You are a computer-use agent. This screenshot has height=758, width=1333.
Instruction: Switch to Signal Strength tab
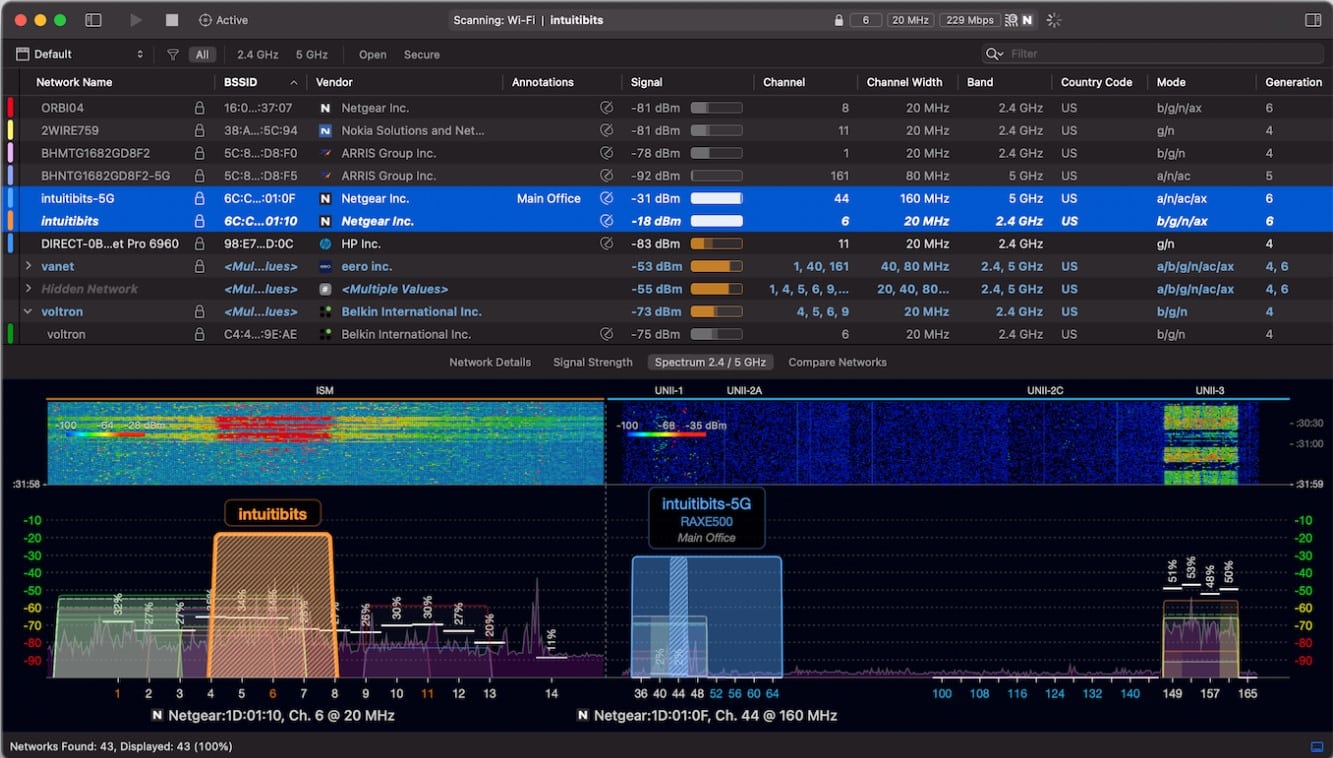(593, 362)
